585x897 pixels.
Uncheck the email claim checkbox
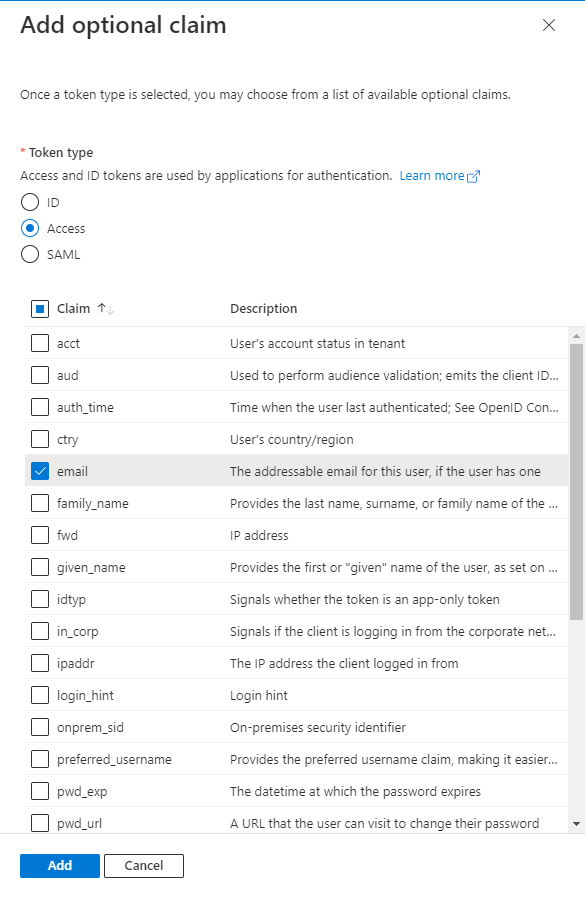pos(39,471)
